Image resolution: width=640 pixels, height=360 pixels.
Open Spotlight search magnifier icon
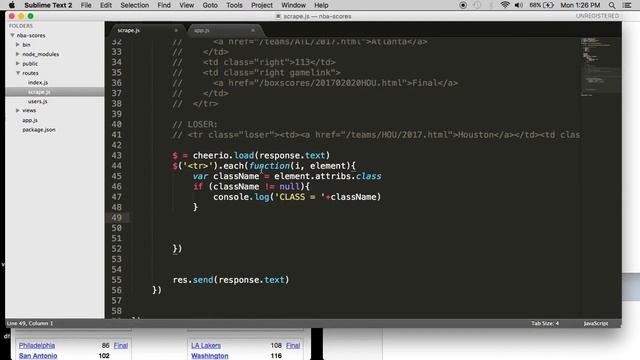point(612,5)
